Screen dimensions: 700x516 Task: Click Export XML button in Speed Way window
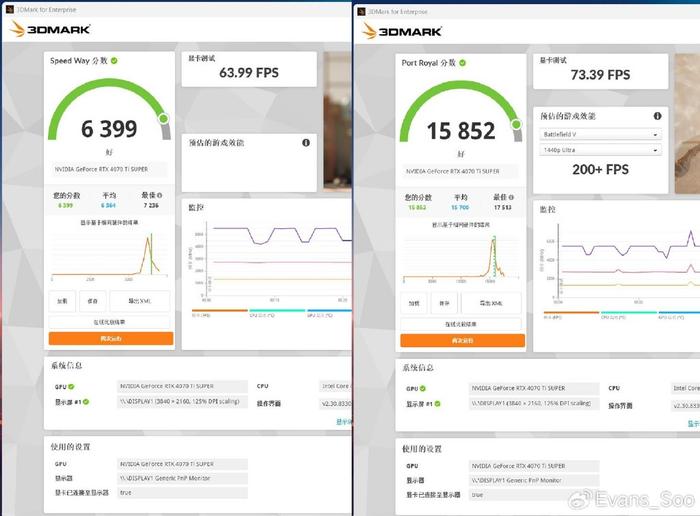pyautogui.click(x=140, y=301)
